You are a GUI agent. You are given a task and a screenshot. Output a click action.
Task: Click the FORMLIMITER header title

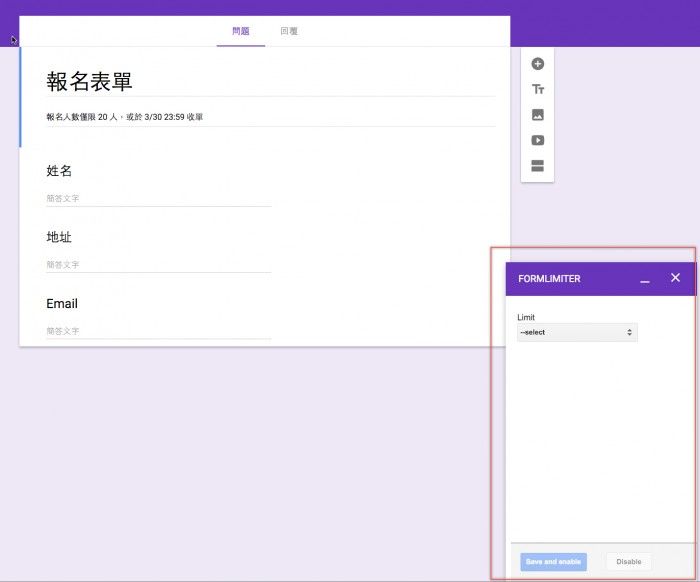coord(549,279)
